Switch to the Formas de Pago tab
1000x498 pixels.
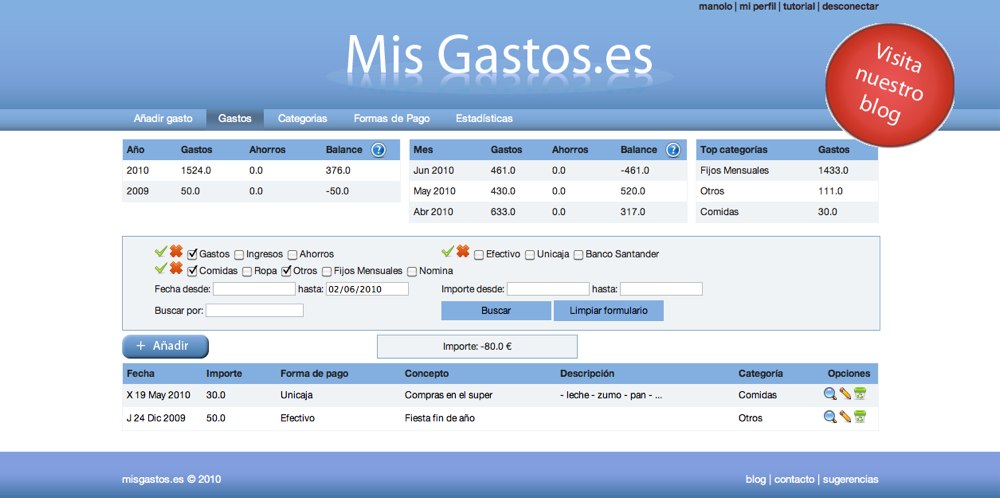click(x=391, y=118)
